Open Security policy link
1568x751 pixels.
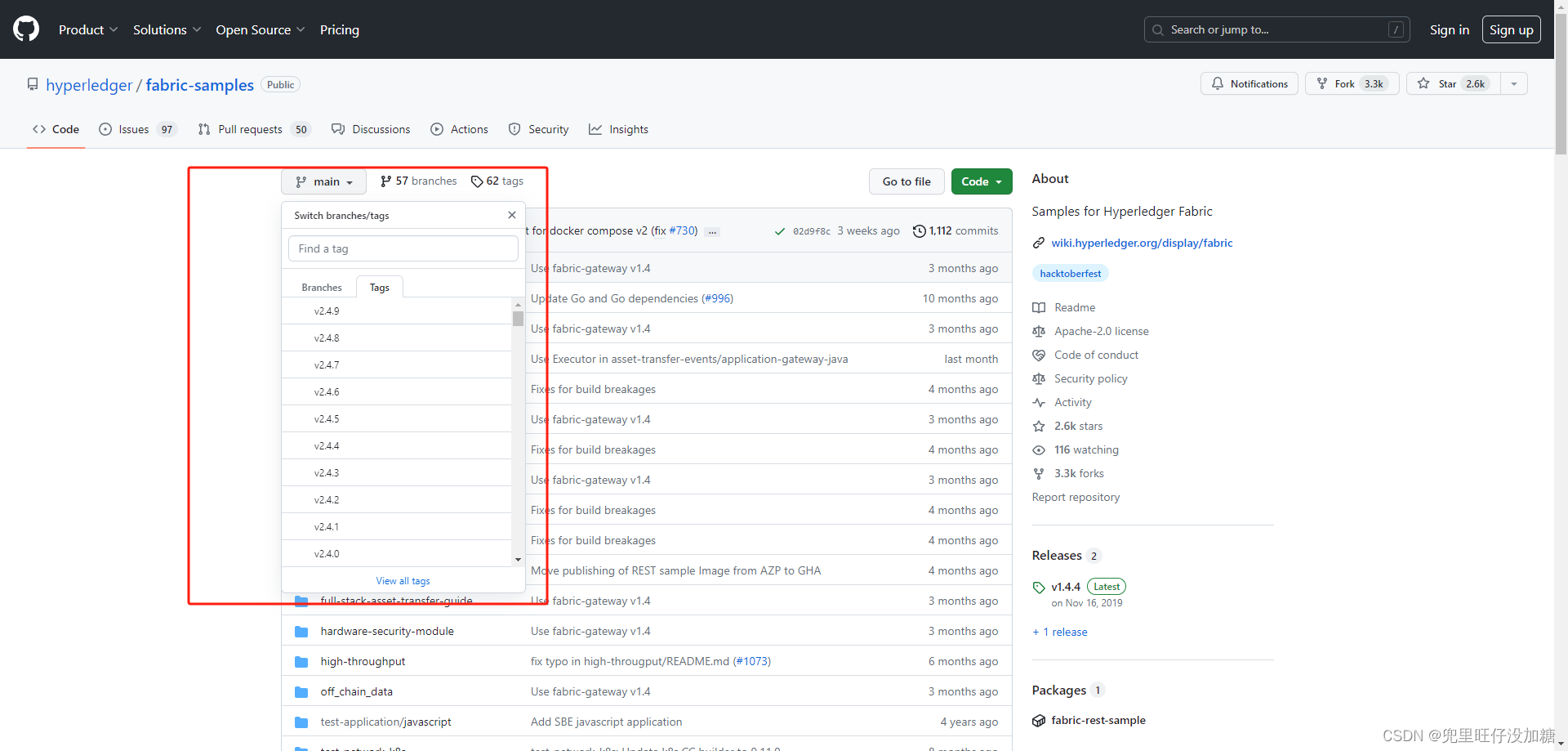pyautogui.click(x=1080, y=378)
